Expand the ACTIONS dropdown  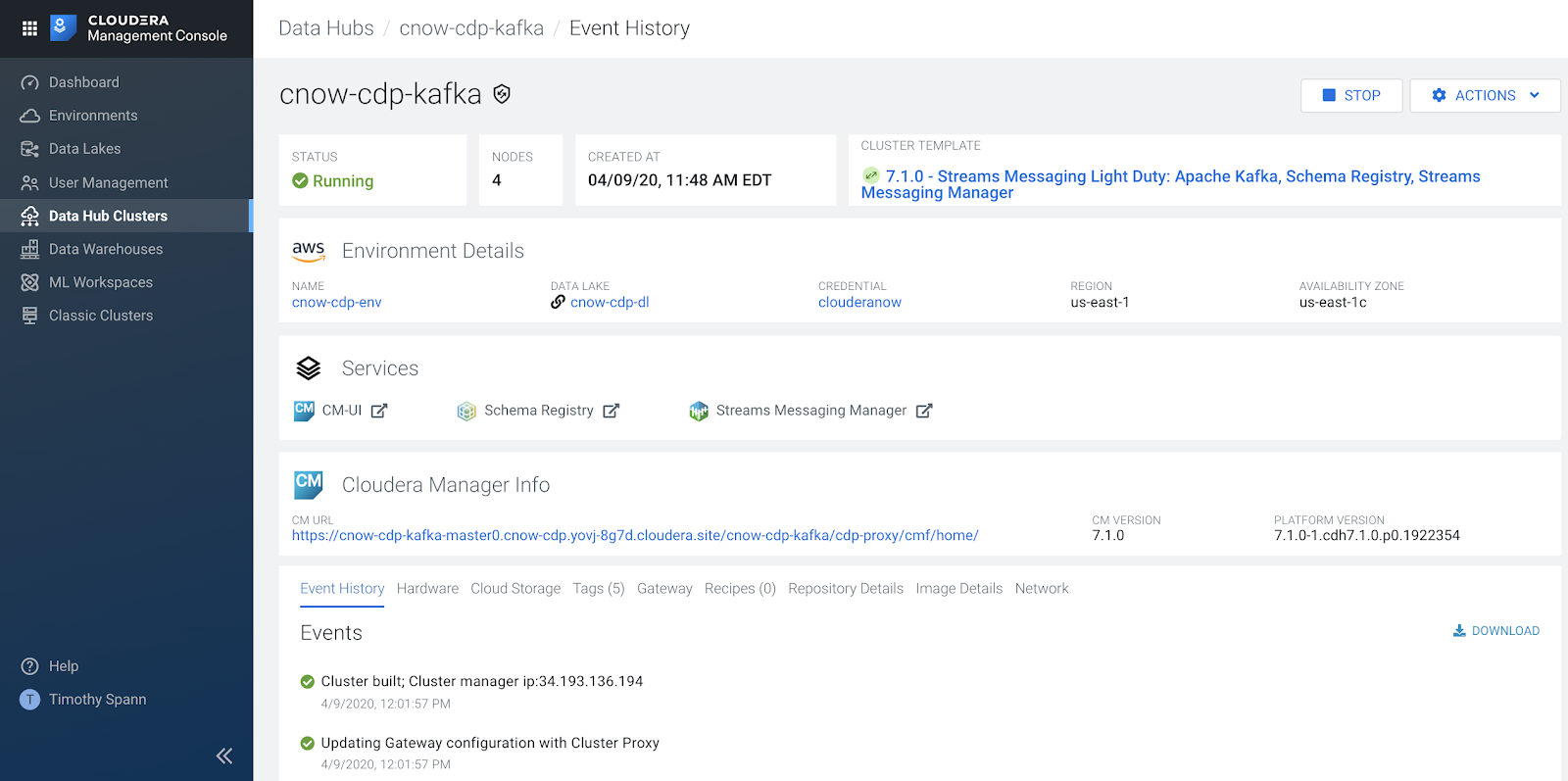pos(1485,95)
